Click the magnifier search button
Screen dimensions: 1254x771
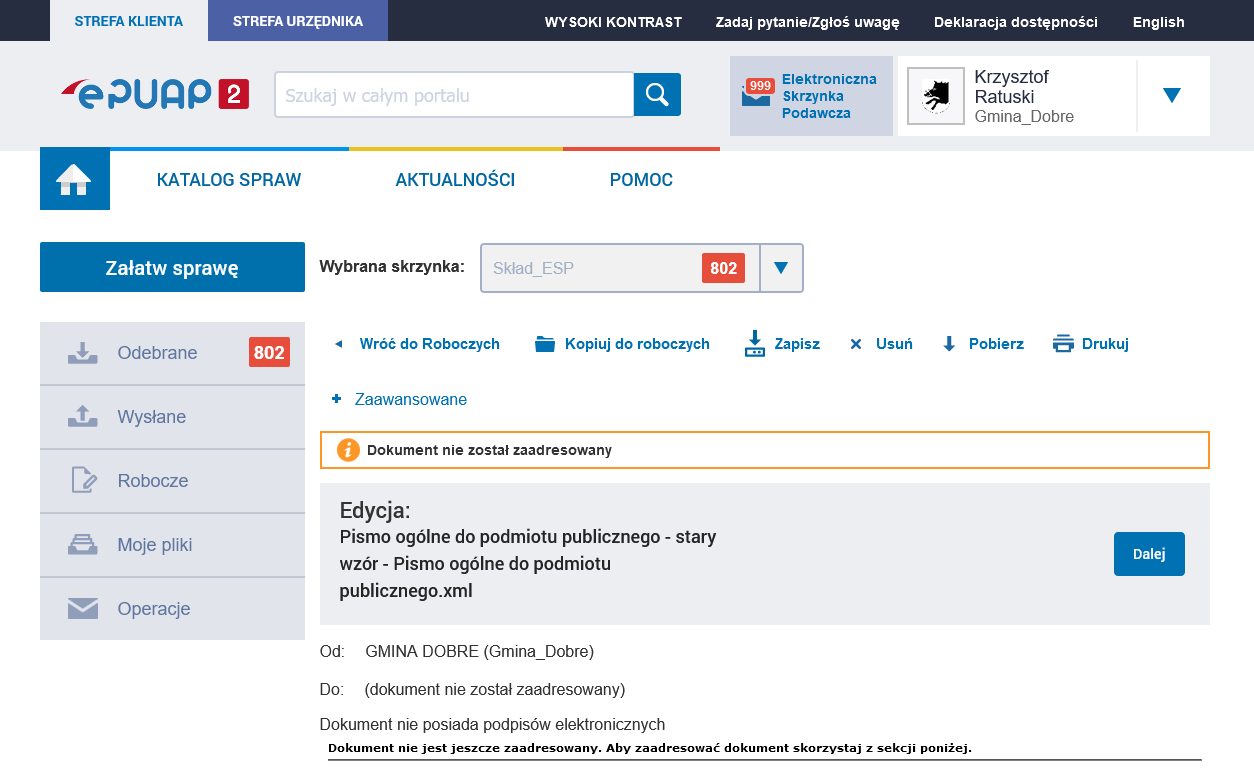pyautogui.click(x=657, y=95)
